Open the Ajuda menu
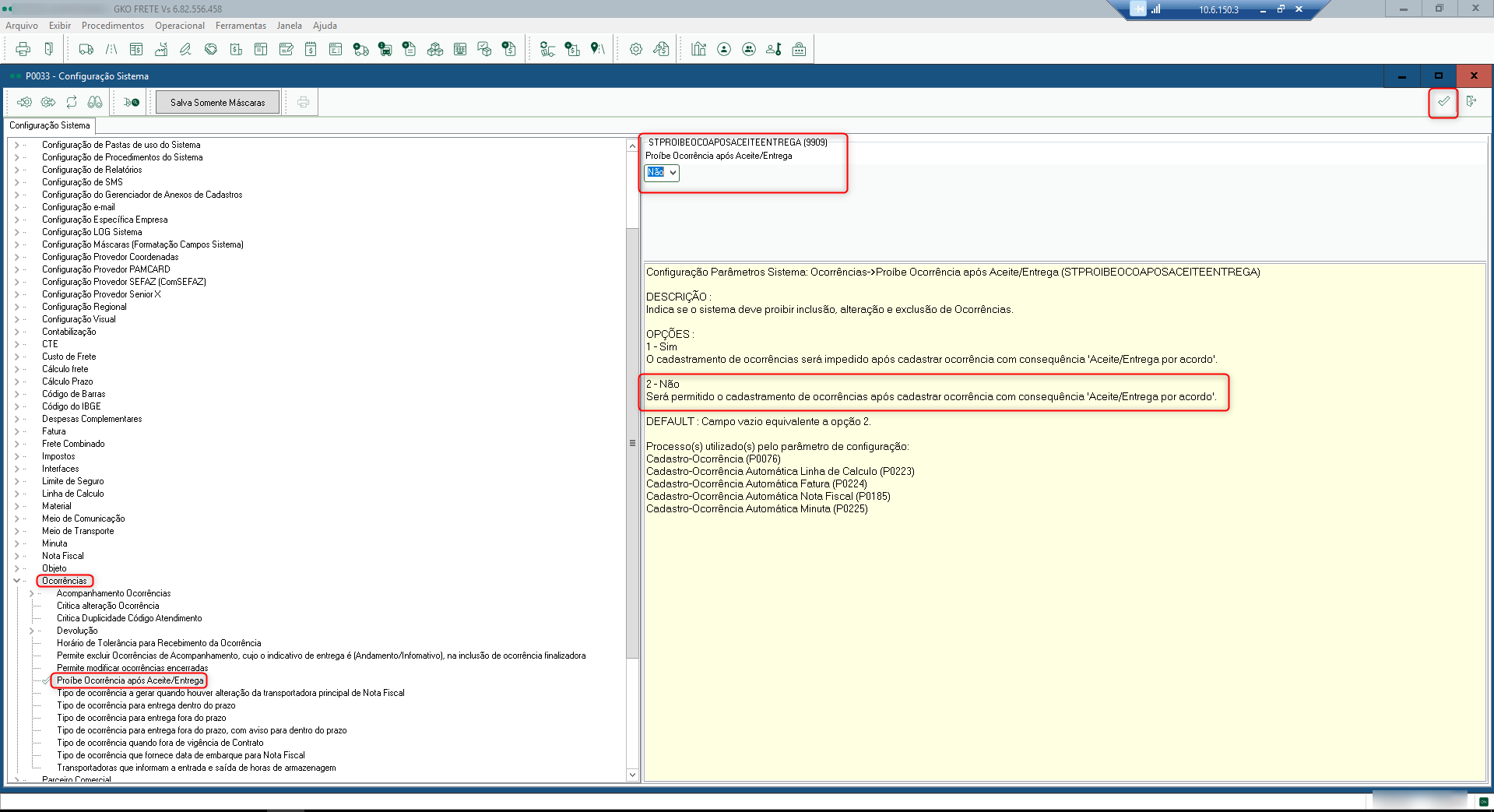Viewport: 1494px width, 812px height. [325, 26]
